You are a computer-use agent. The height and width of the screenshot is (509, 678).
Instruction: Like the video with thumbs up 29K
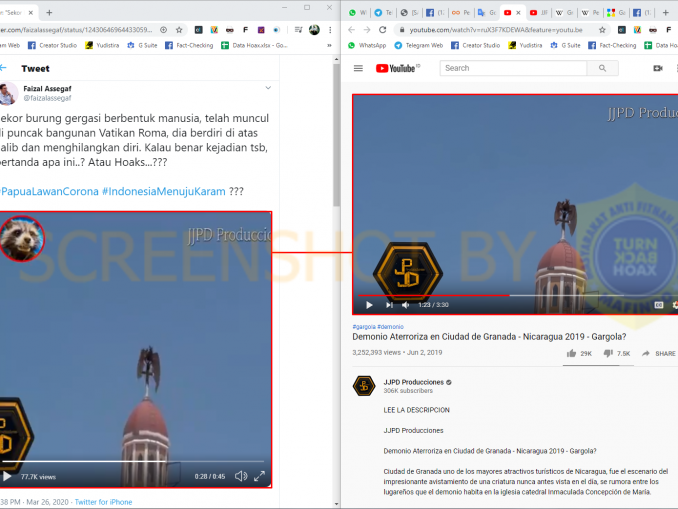tap(579, 353)
